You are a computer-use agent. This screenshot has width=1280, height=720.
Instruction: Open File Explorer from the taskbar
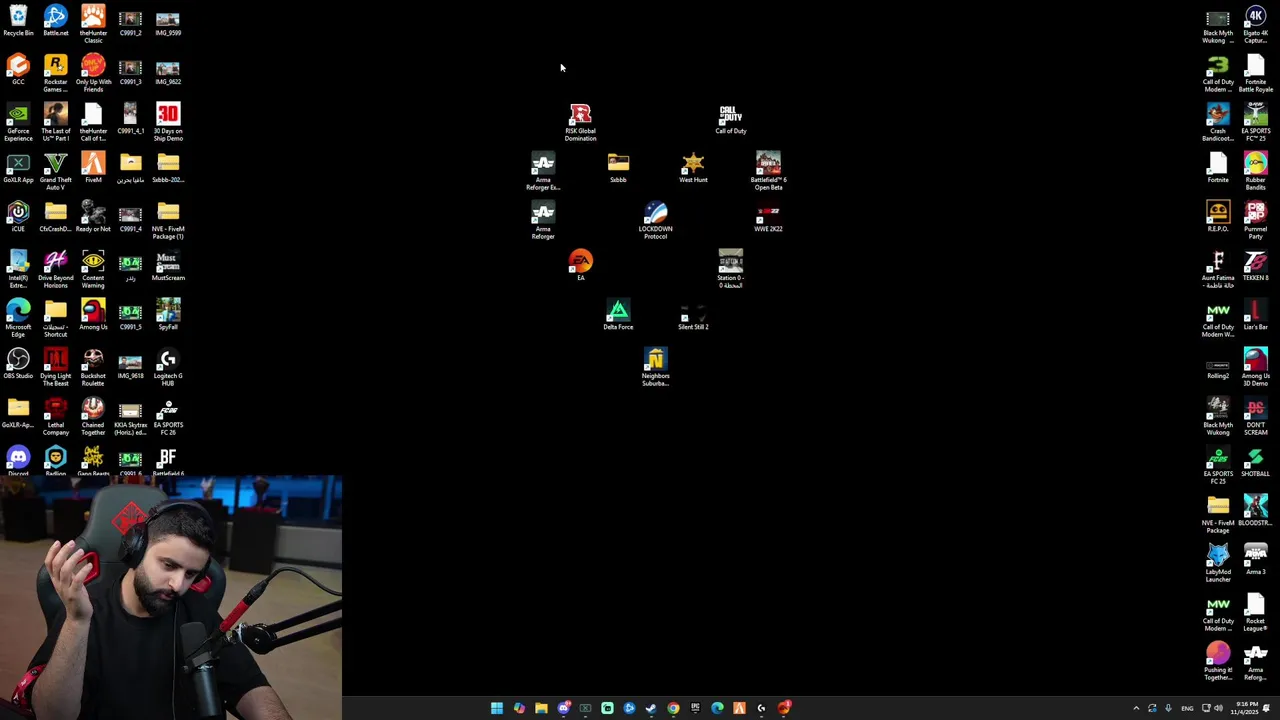coord(541,708)
